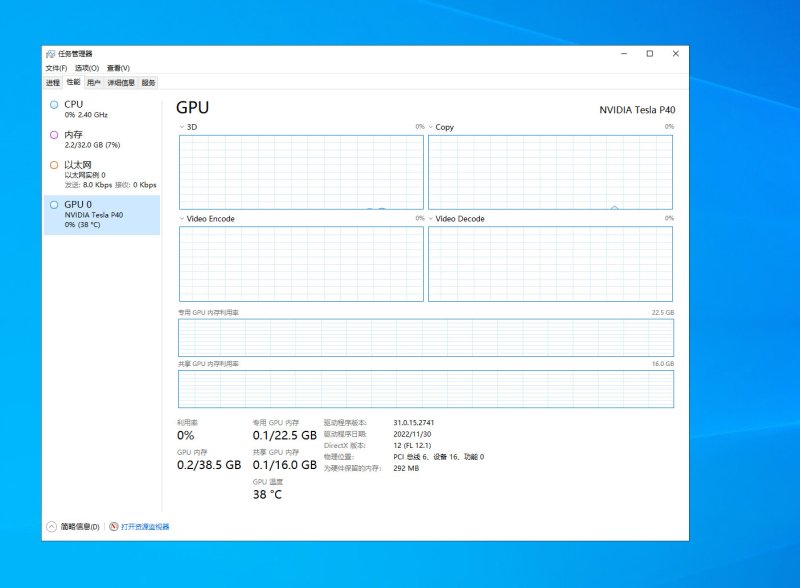The width and height of the screenshot is (800, 588).
Task: Click the 38 °C GPU temperature value
Action: point(267,495)
